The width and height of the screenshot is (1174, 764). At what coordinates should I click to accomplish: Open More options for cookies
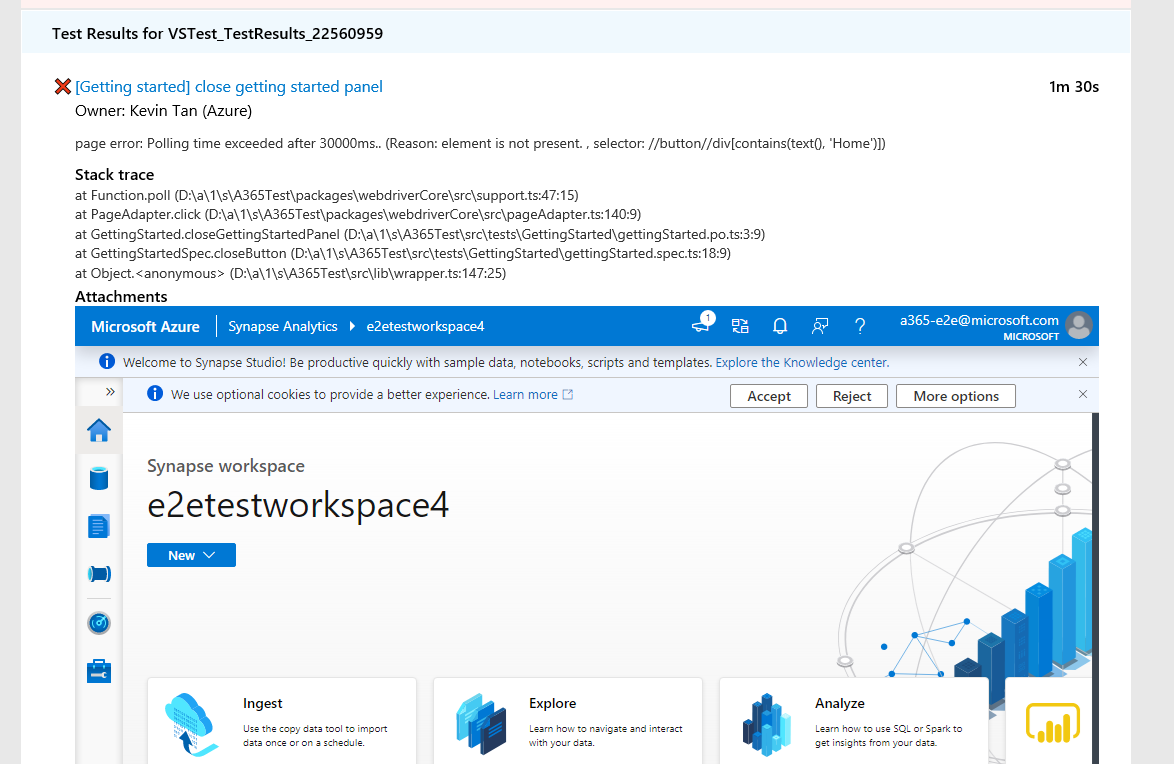(955, 396)
